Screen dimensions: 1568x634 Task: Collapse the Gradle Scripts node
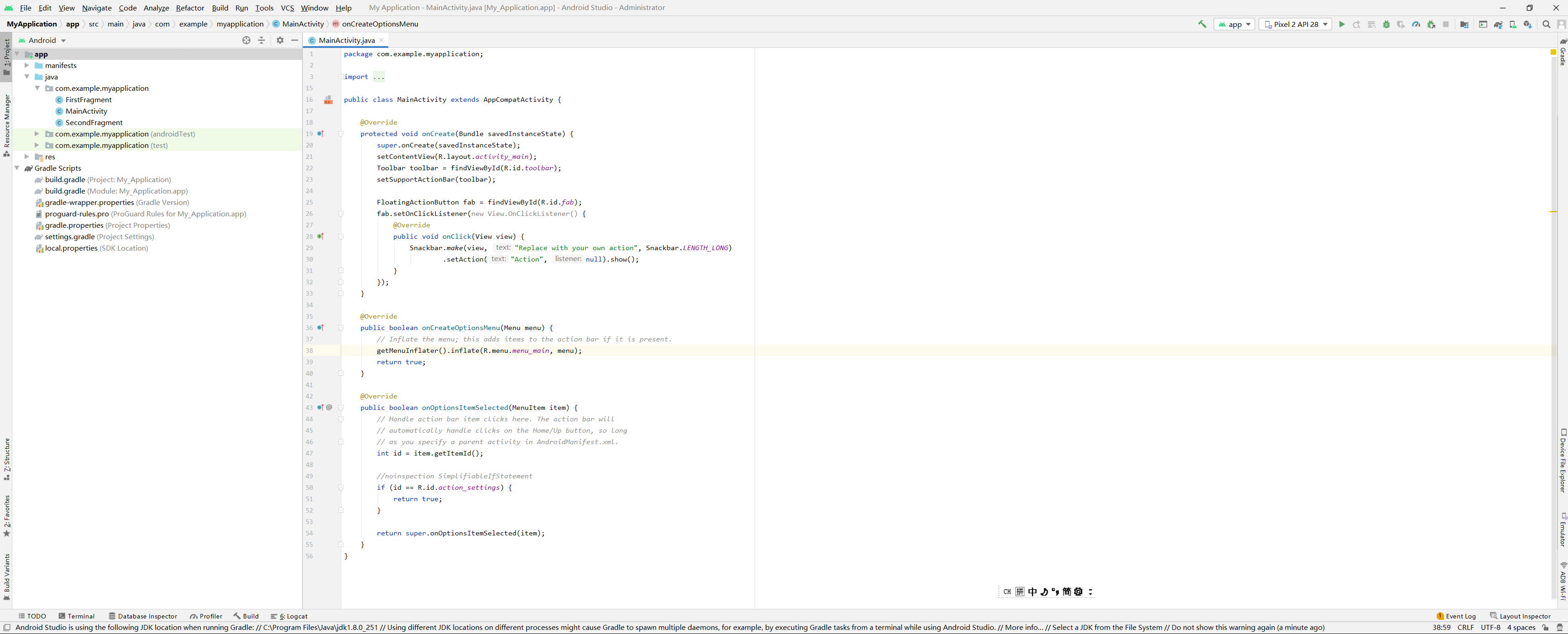click(18, 168)
